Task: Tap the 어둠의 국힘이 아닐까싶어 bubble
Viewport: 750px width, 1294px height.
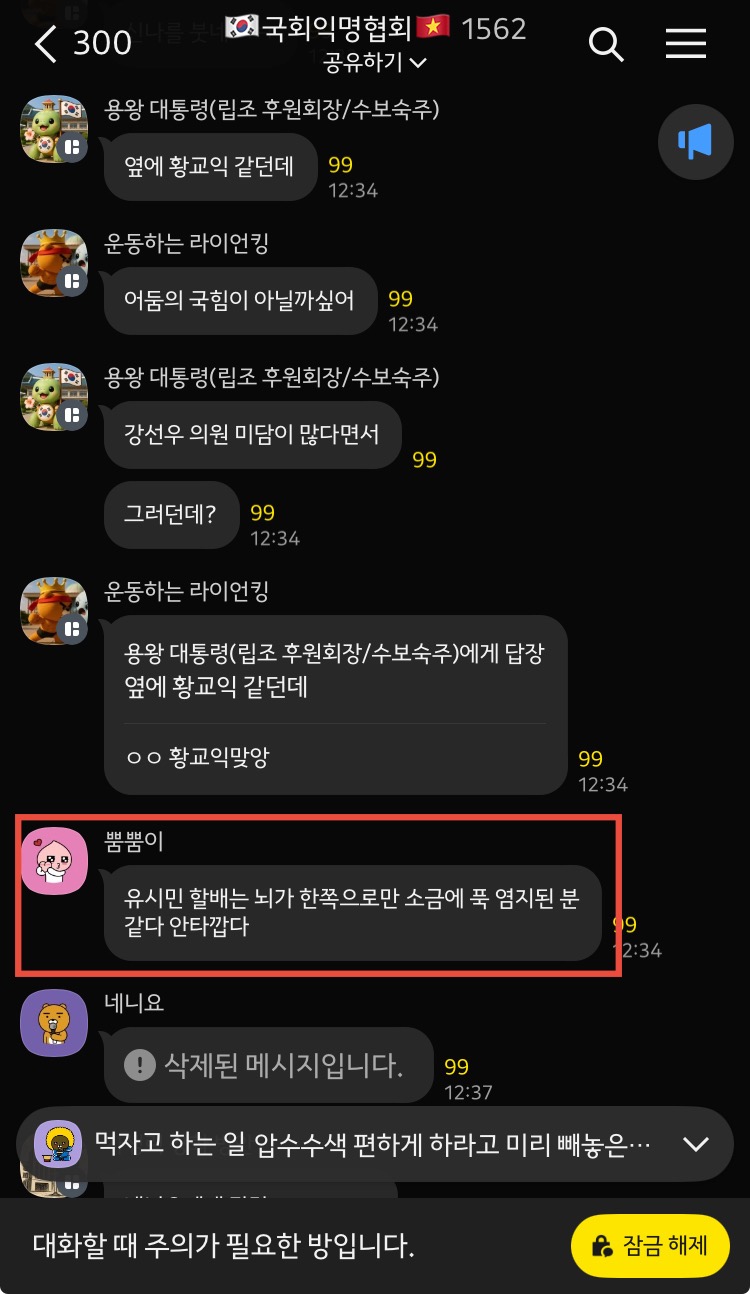Action: click(241, 300)
